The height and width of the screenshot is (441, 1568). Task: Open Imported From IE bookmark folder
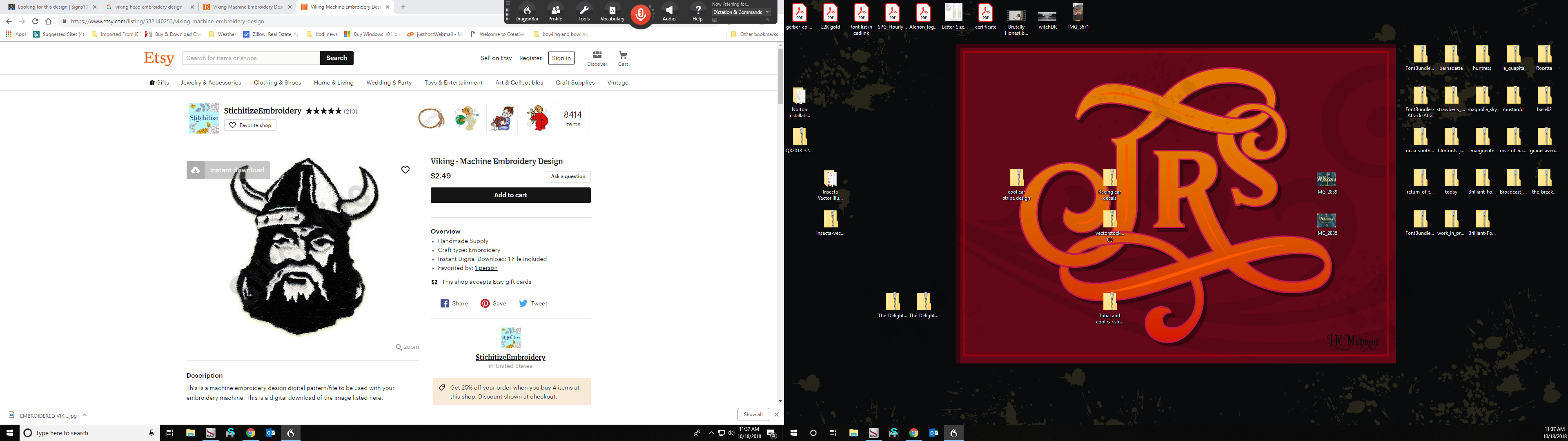[114, 35]
